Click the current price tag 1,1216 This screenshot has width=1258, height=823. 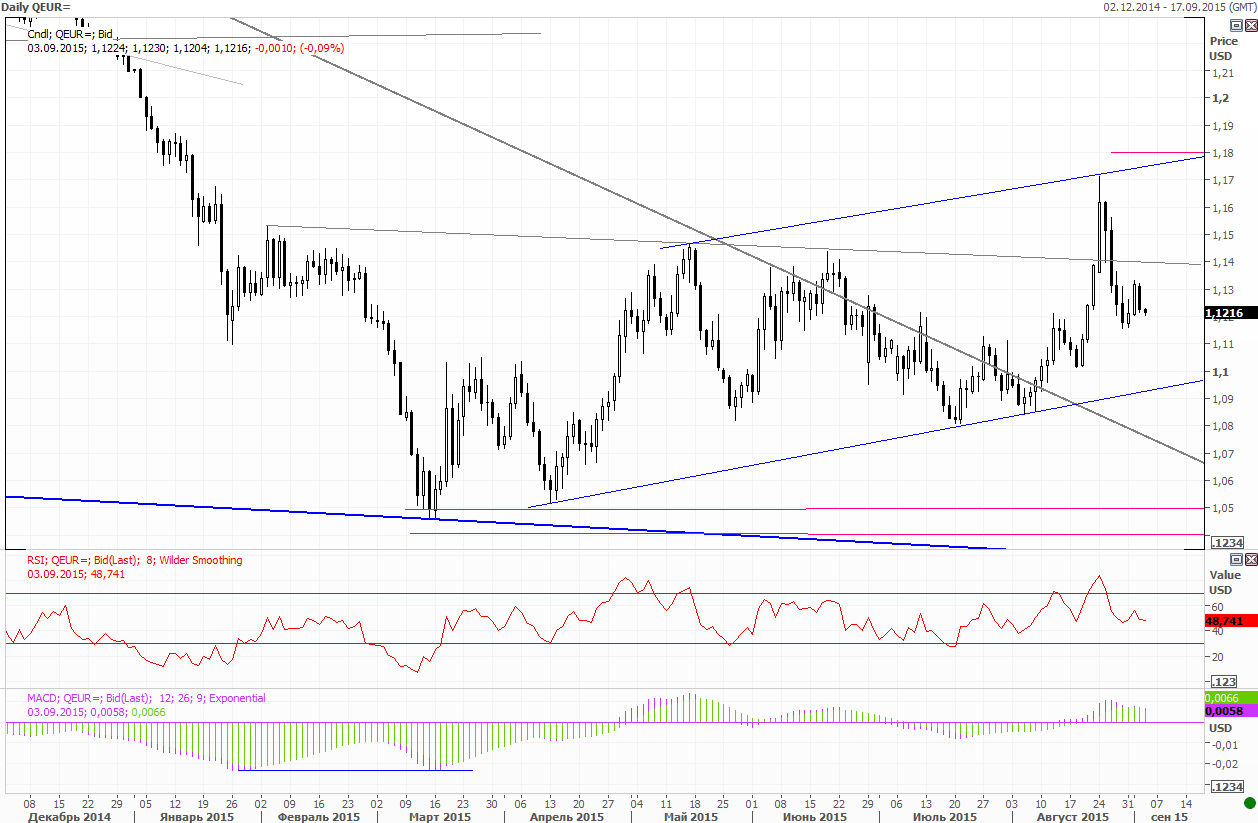tap(1225, 313)
